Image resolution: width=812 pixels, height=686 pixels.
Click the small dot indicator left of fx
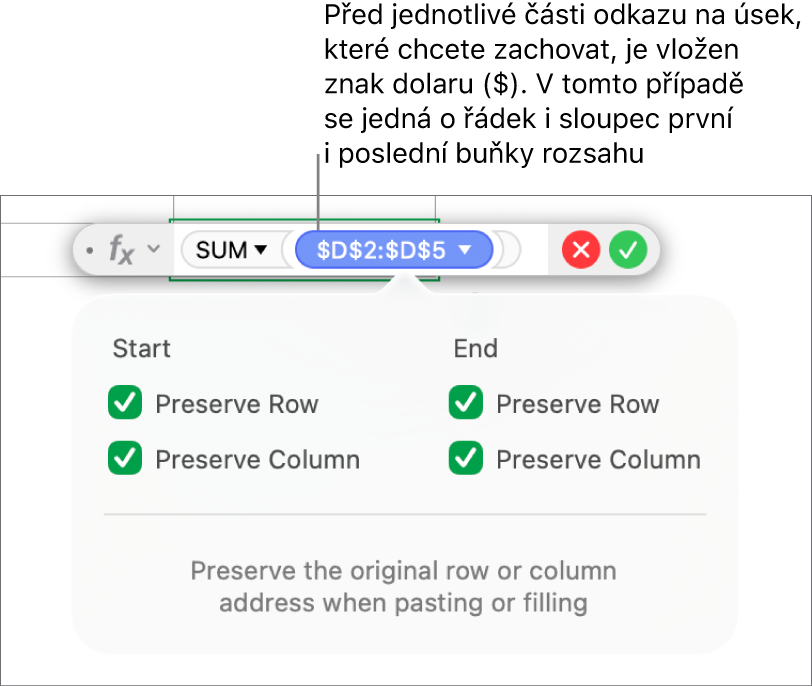[x=88, y=250]
